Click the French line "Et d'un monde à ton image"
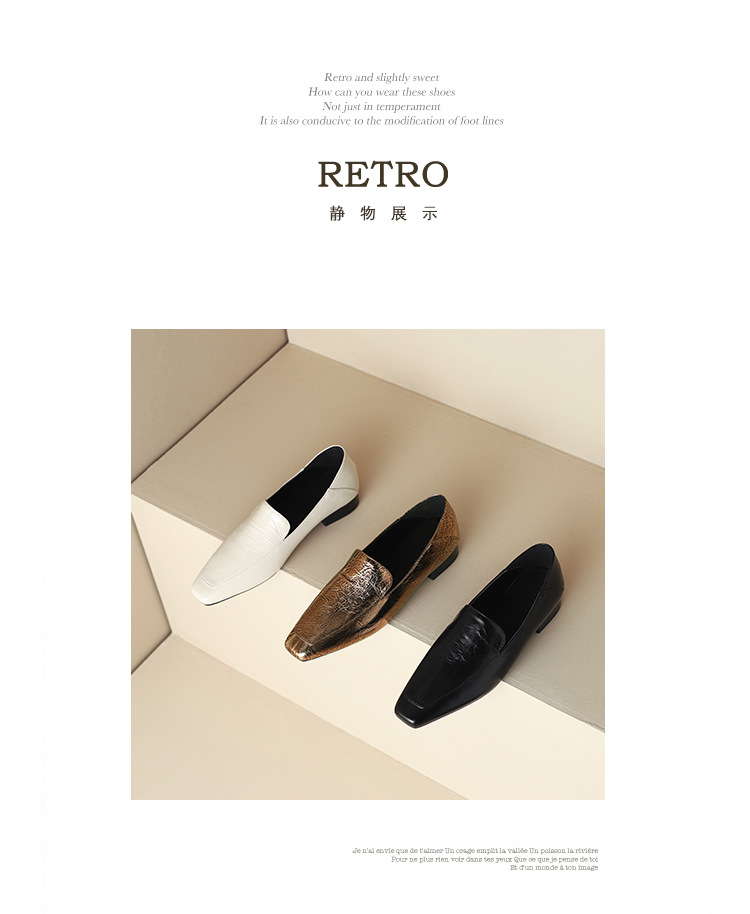The image size is (750, 914). tap(554, 867)
